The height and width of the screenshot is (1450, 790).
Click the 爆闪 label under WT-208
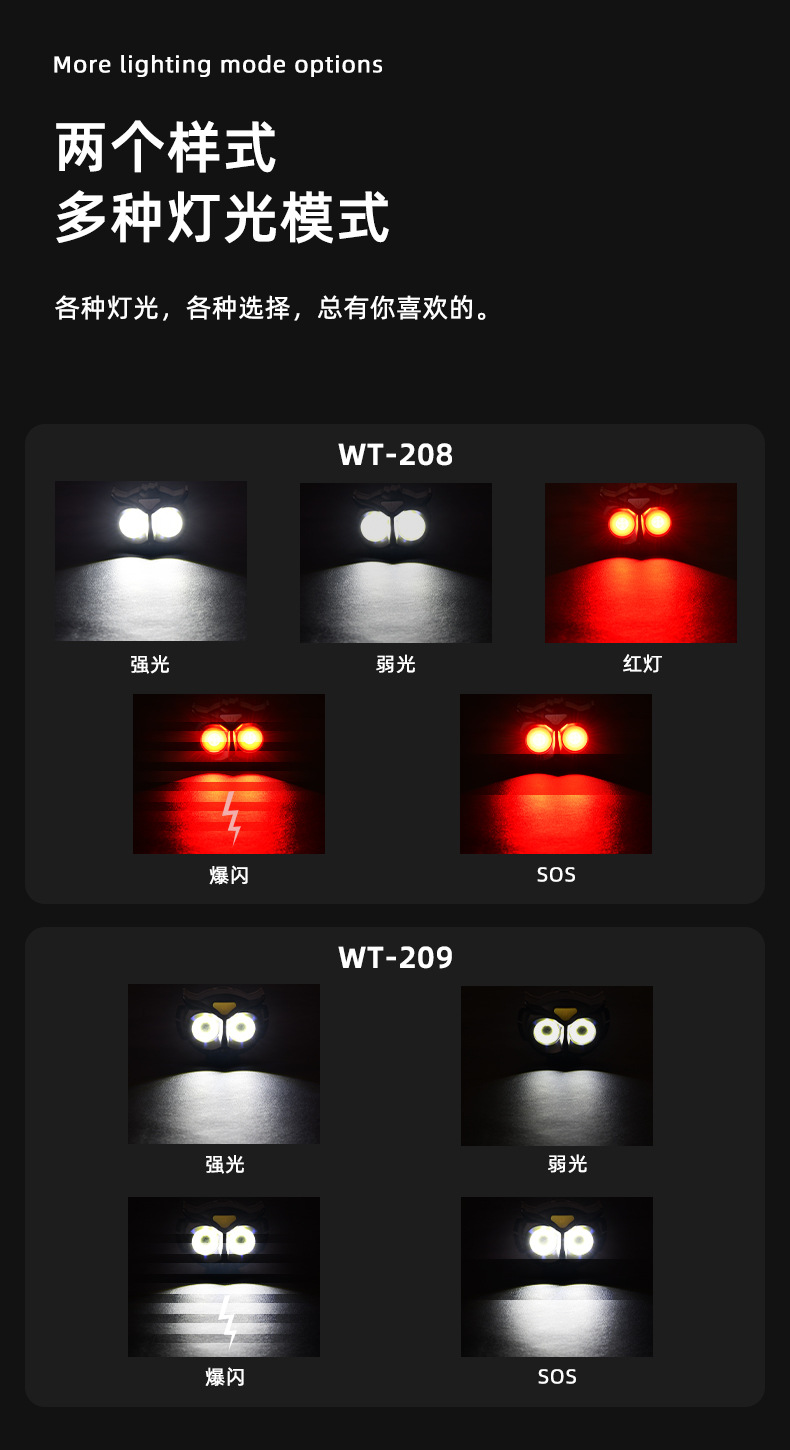pyautogui.click(x=229, y=875)
